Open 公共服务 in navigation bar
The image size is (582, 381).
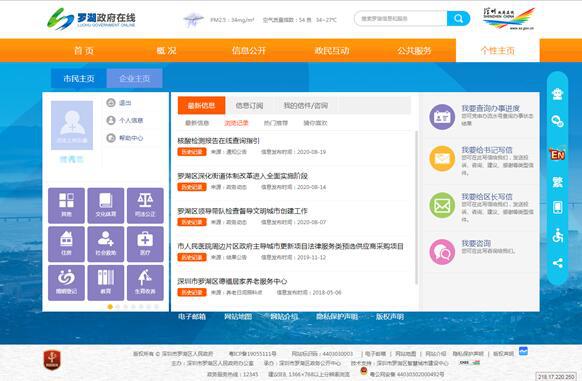(414, 51)
